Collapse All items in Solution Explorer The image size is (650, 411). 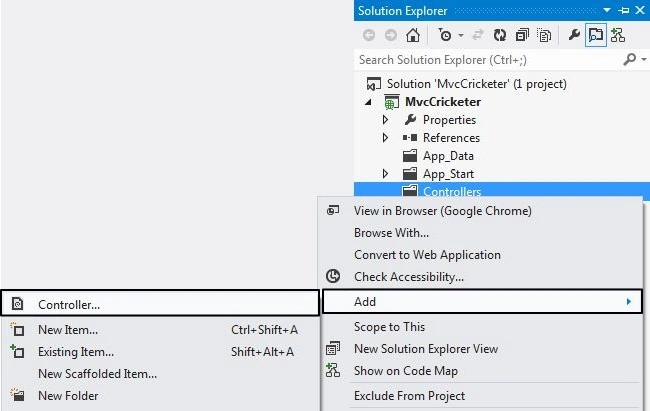click(522, 35)
